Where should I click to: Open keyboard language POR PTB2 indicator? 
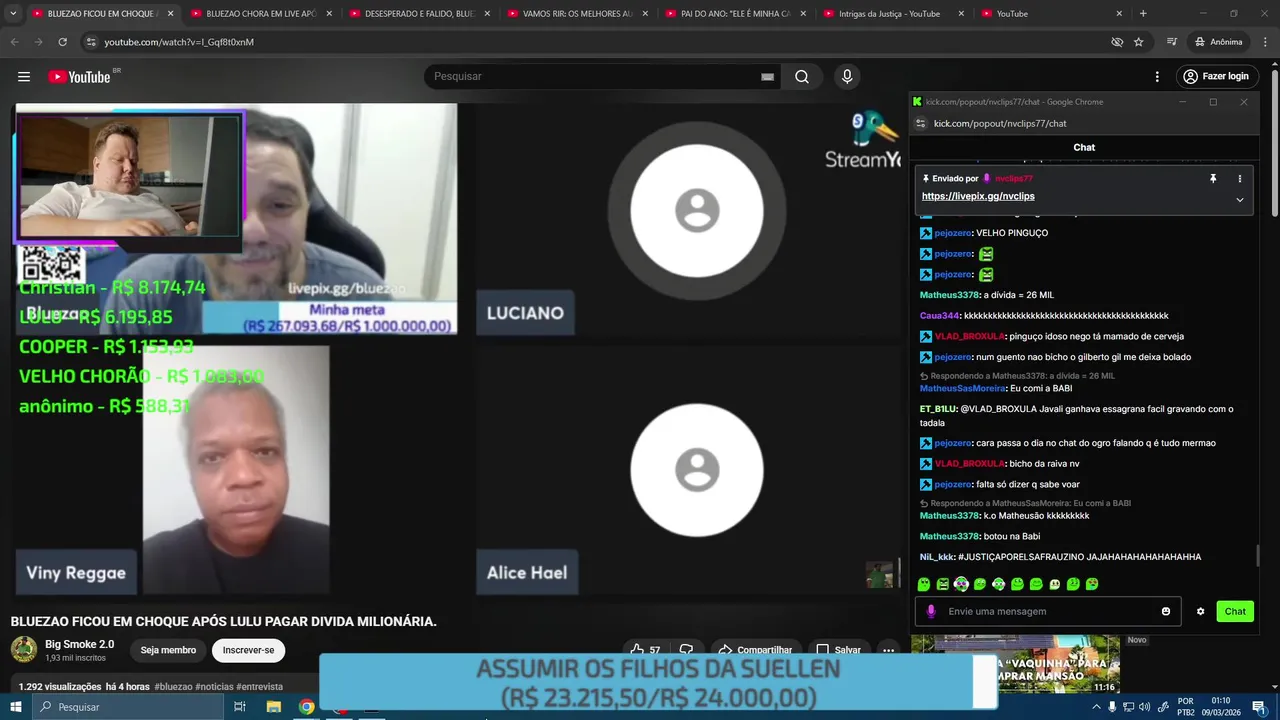(x=1185, y=707)
